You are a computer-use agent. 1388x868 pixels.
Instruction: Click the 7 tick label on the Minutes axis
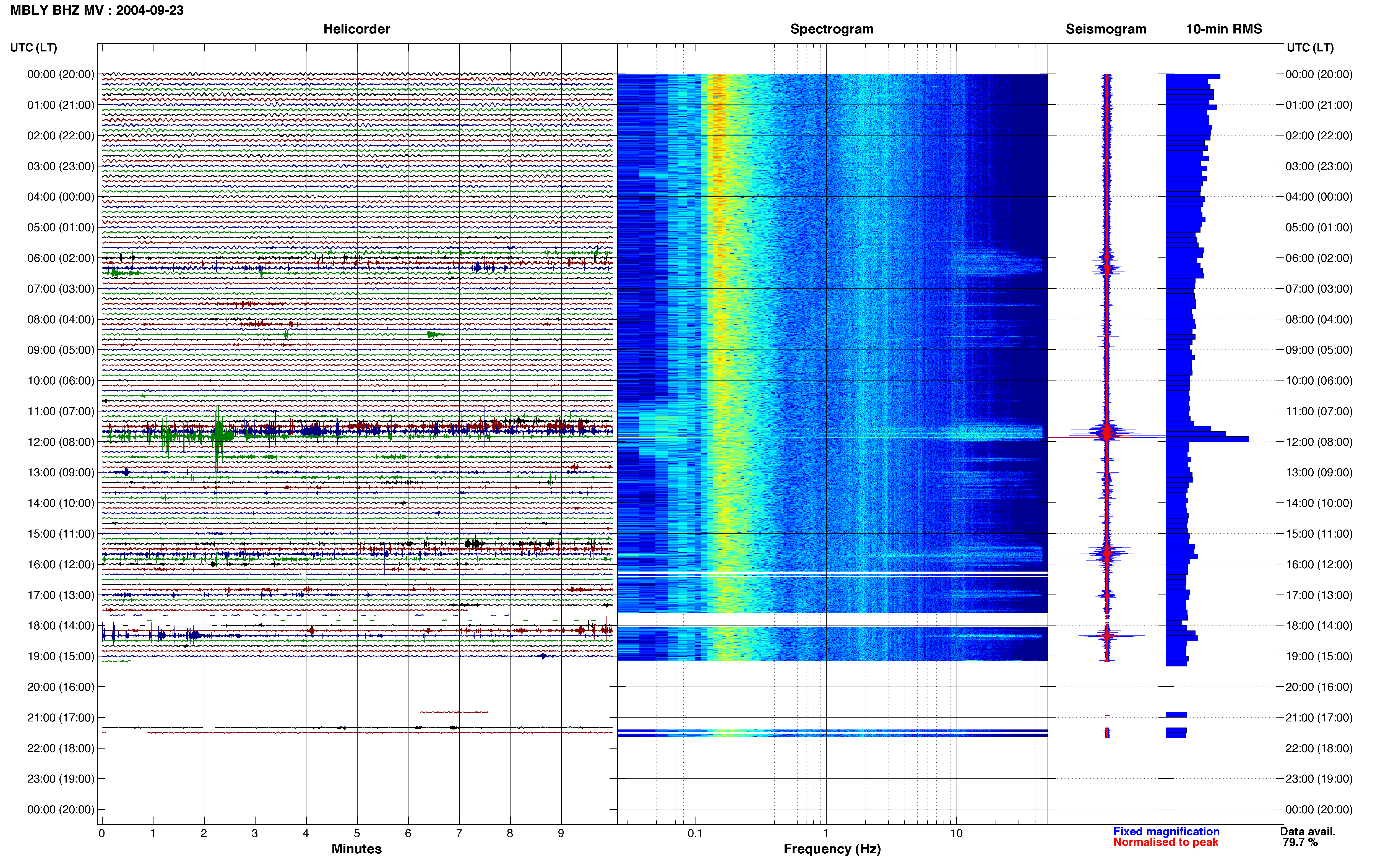[459, 833]
